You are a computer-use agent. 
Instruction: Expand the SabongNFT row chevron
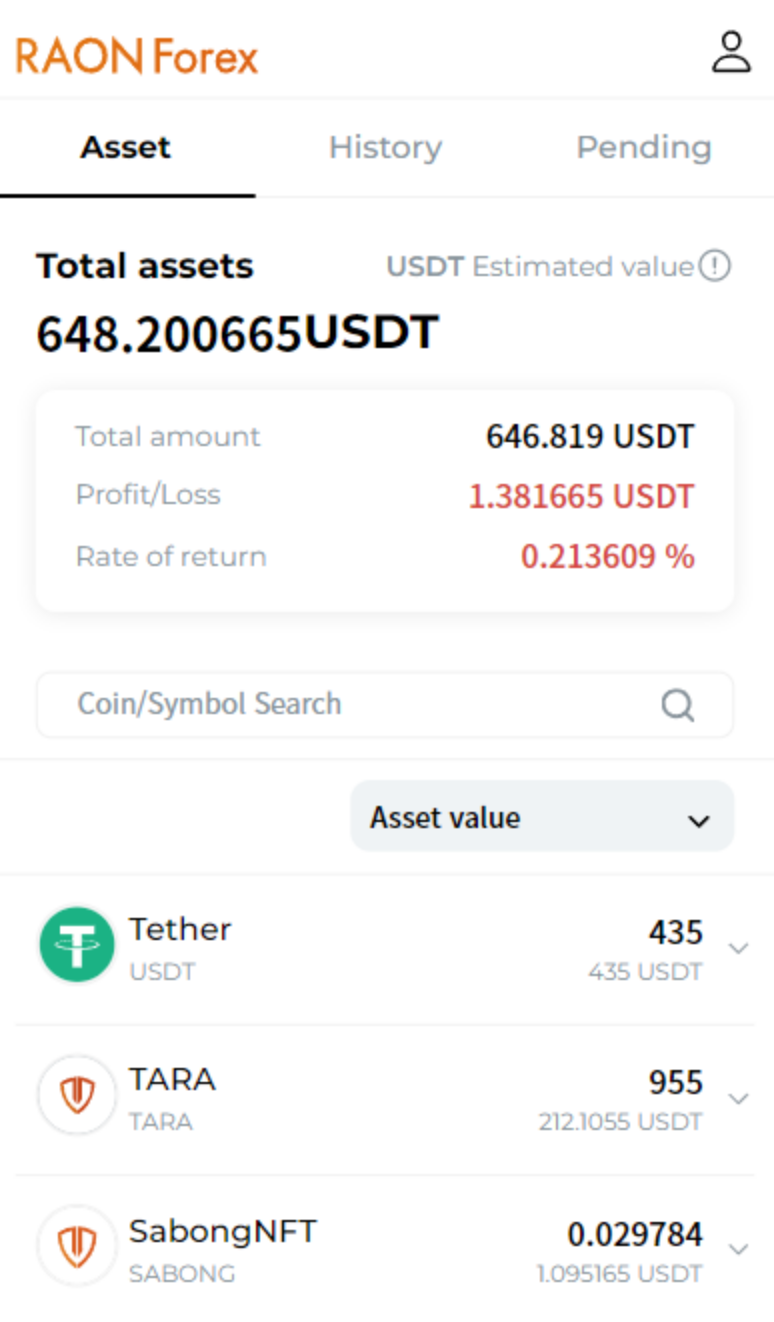739,1248
